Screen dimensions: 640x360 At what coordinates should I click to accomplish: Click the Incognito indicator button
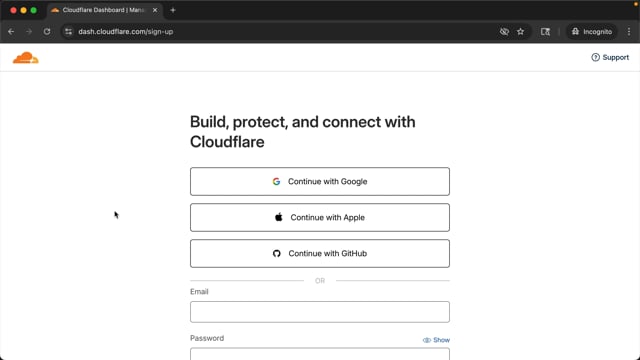tap(592, 31)
